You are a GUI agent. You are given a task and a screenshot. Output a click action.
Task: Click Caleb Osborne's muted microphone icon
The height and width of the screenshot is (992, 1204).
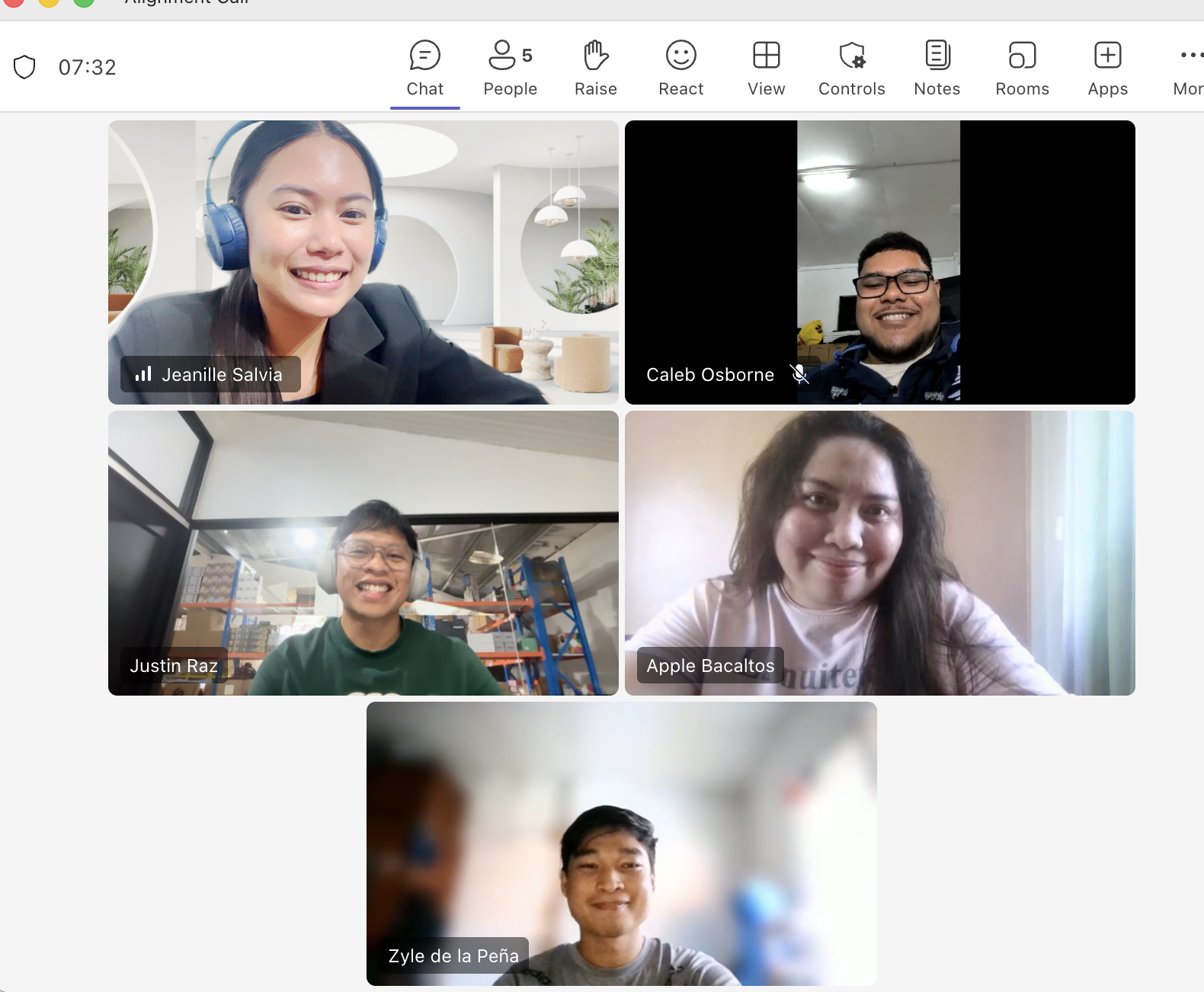coord(799,374)
